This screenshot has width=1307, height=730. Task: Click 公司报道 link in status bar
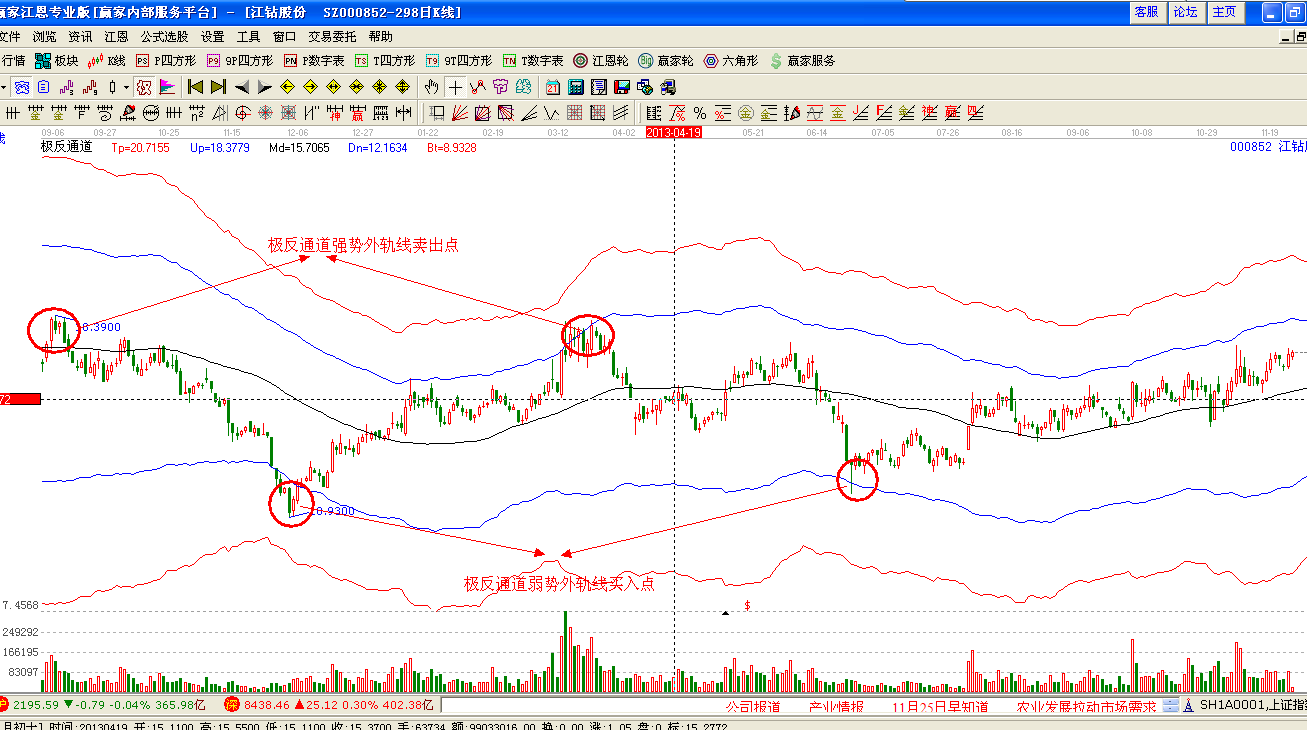pos(751,706)
